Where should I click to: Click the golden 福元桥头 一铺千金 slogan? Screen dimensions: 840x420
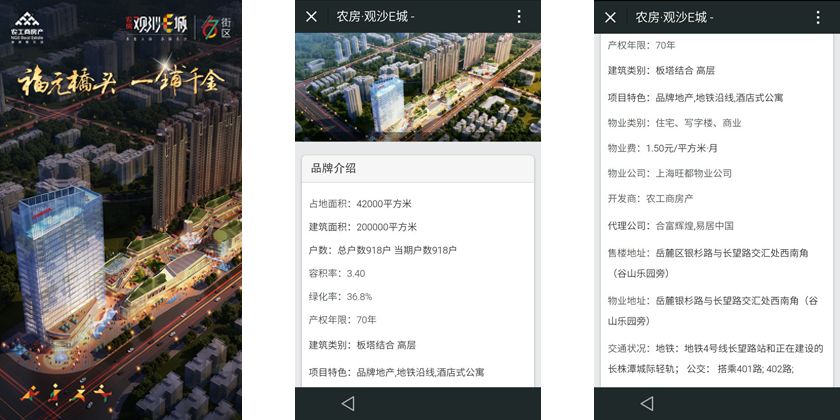point(122,83)
